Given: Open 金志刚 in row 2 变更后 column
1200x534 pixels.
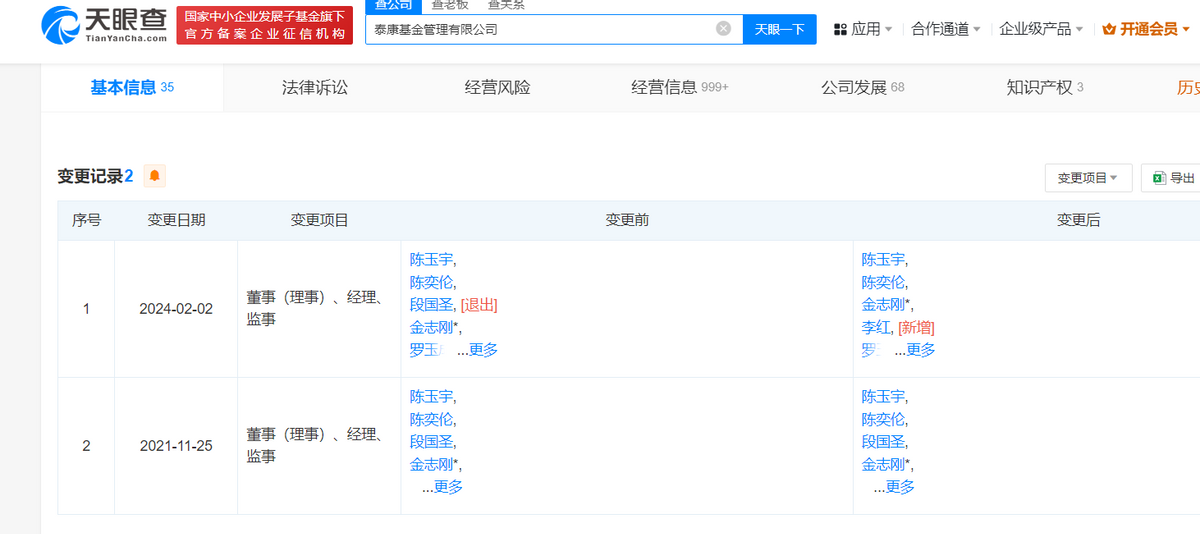Looking at the screenshot, I should [883, 464].
